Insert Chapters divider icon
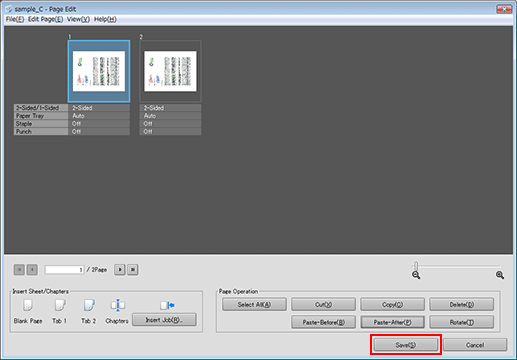The image size is (517, 360). tap(117, 305)
